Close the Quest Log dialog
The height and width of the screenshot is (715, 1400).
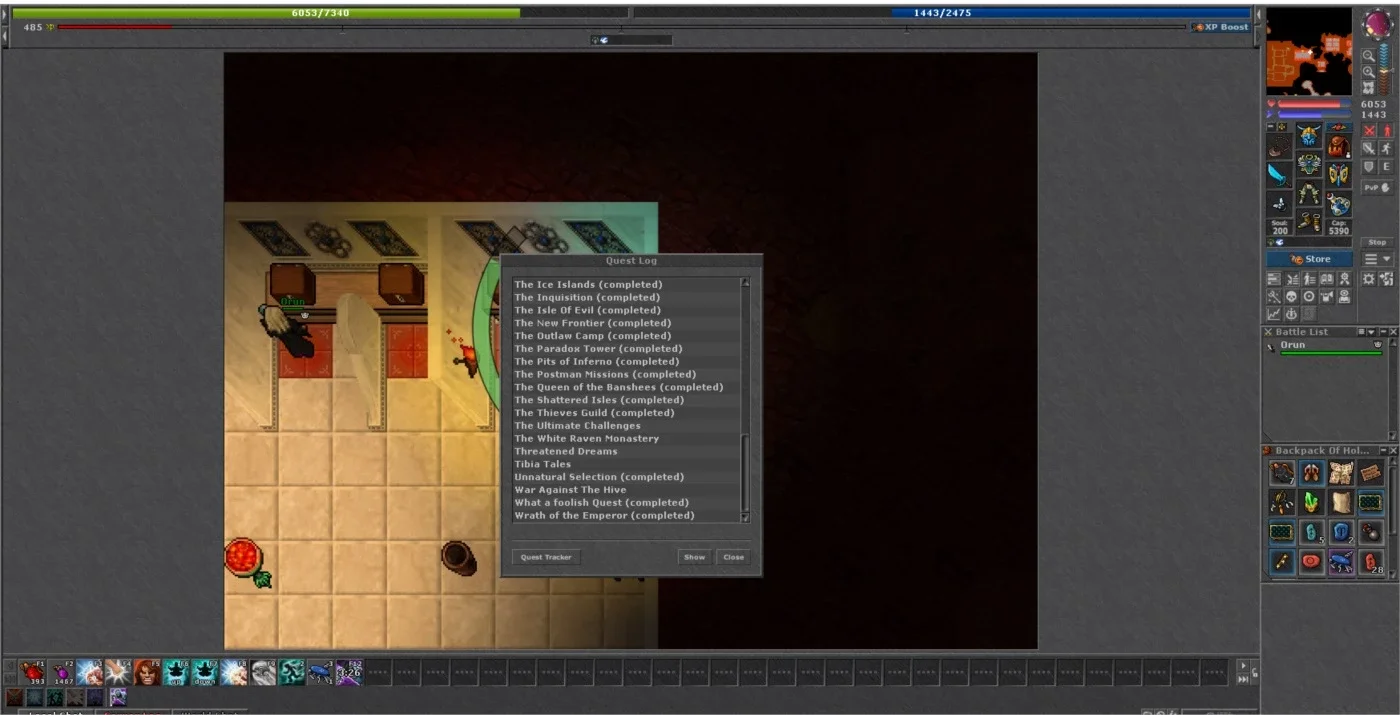pyautogui.click(x=734, y=557)
